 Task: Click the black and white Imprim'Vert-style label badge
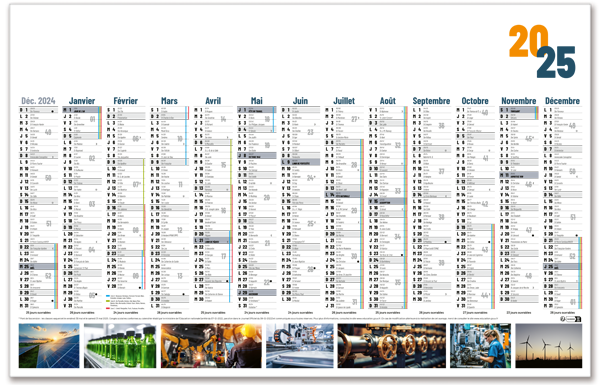[x=574, y=319]
